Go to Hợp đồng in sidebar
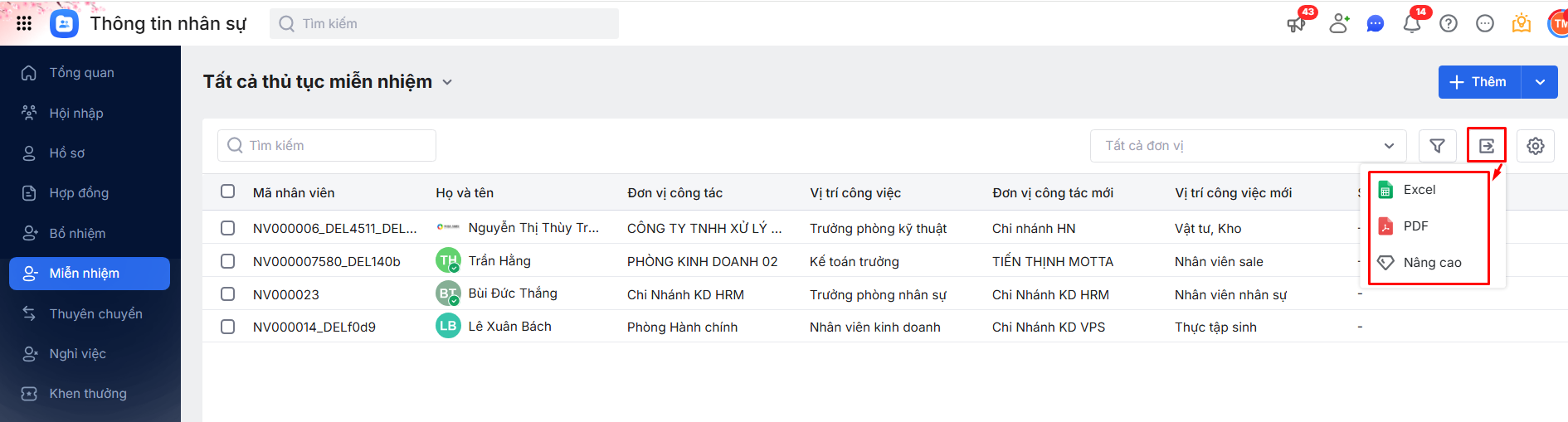 (79, 193)
